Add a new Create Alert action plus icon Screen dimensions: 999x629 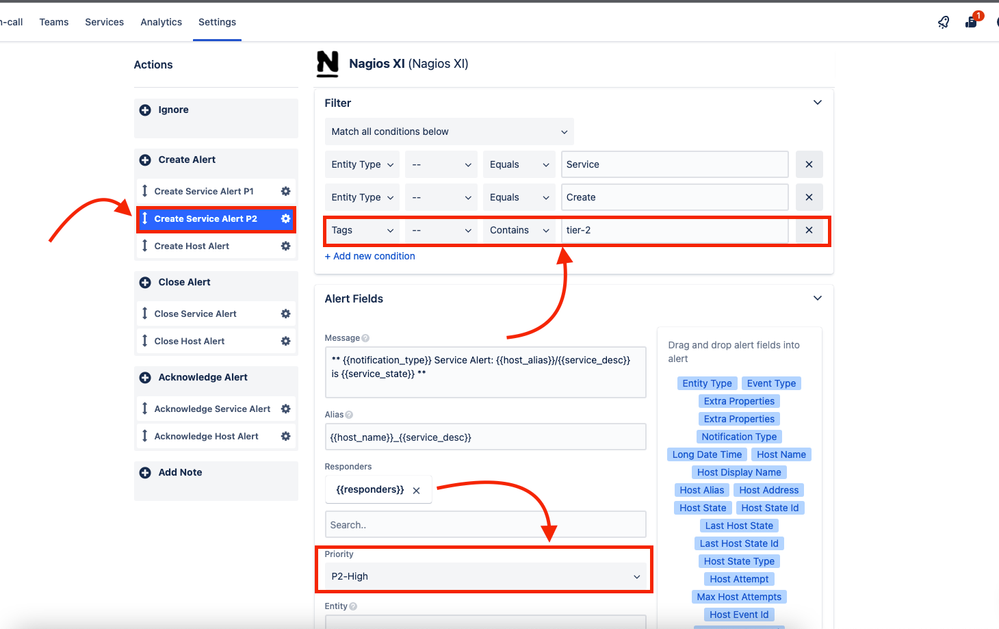tap(145, 160)
